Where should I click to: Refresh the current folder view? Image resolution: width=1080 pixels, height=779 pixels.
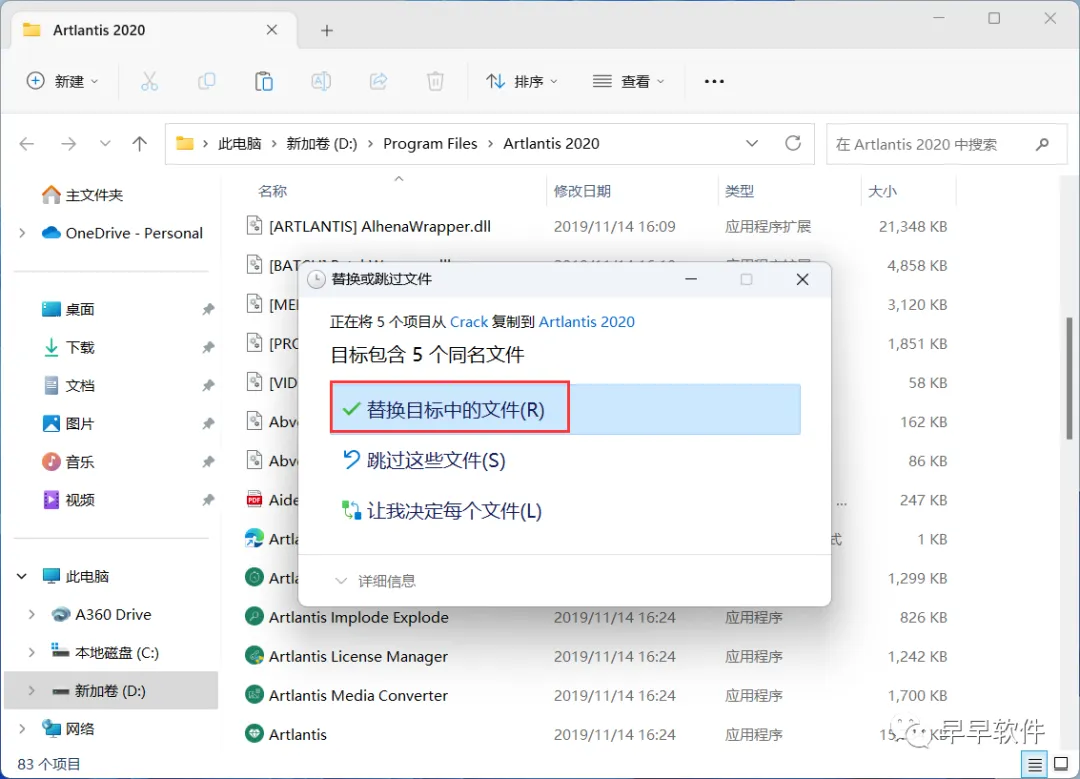(x=793, y=143)
